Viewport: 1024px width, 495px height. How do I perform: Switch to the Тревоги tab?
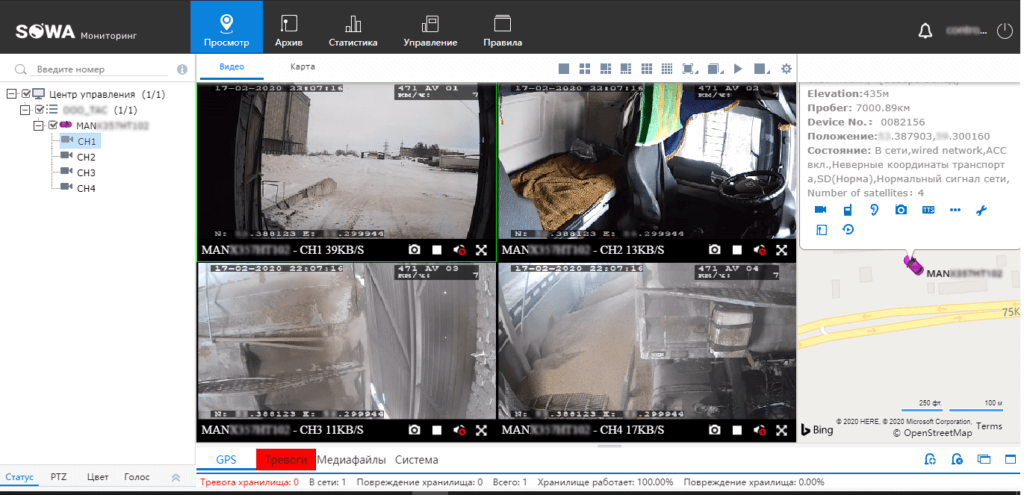pyautogui.click(x=286, y=460)
